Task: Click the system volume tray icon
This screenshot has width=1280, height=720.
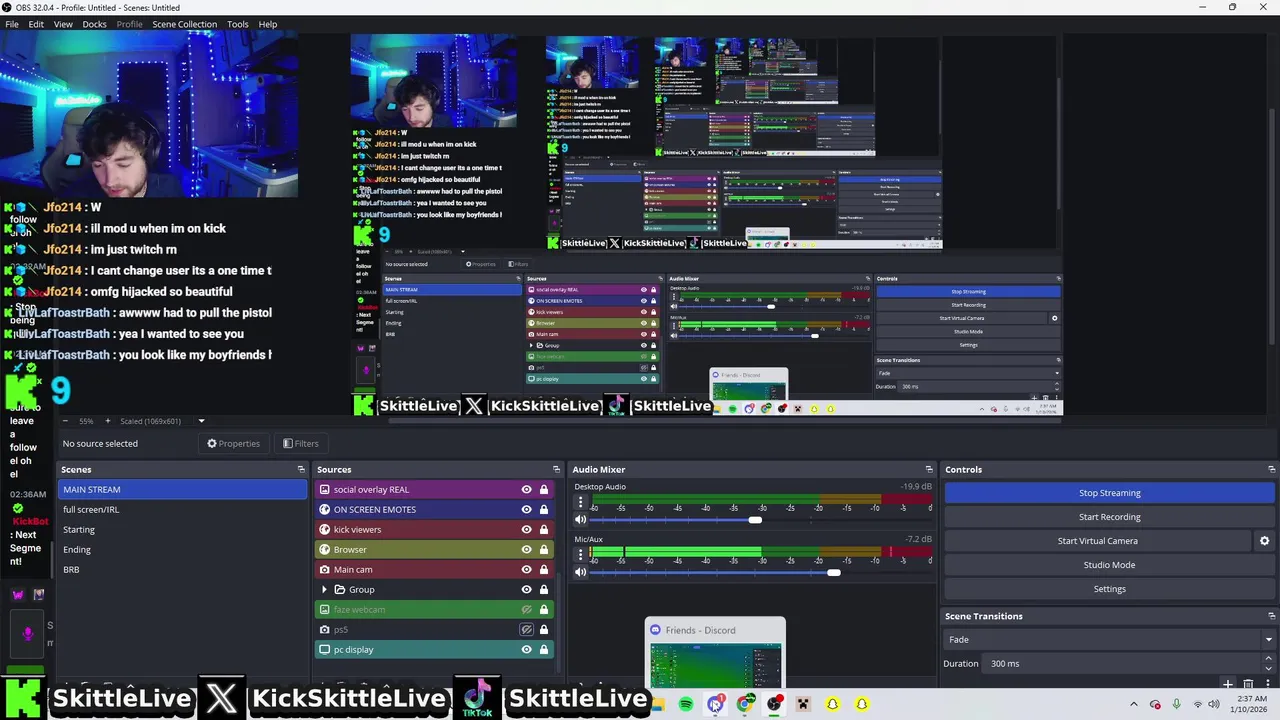Action: [1214, 704]
